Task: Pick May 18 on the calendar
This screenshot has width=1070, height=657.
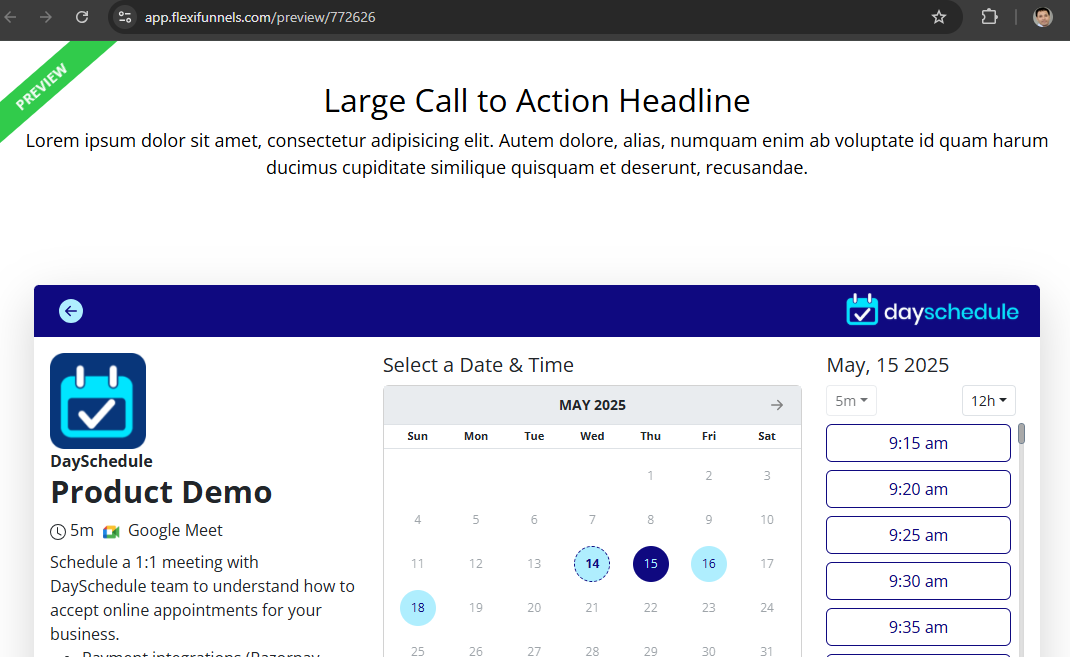Action: click(418, 608)
